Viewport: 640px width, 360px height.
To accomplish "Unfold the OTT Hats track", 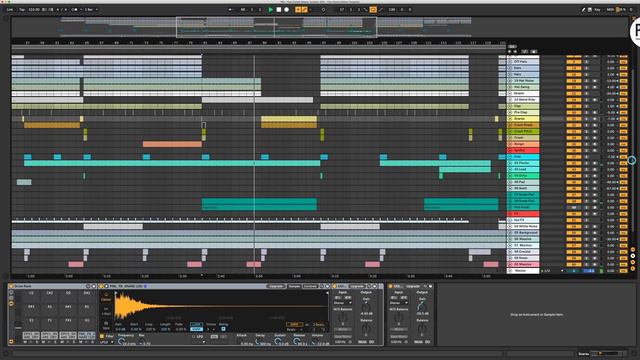I will (510, 62).
